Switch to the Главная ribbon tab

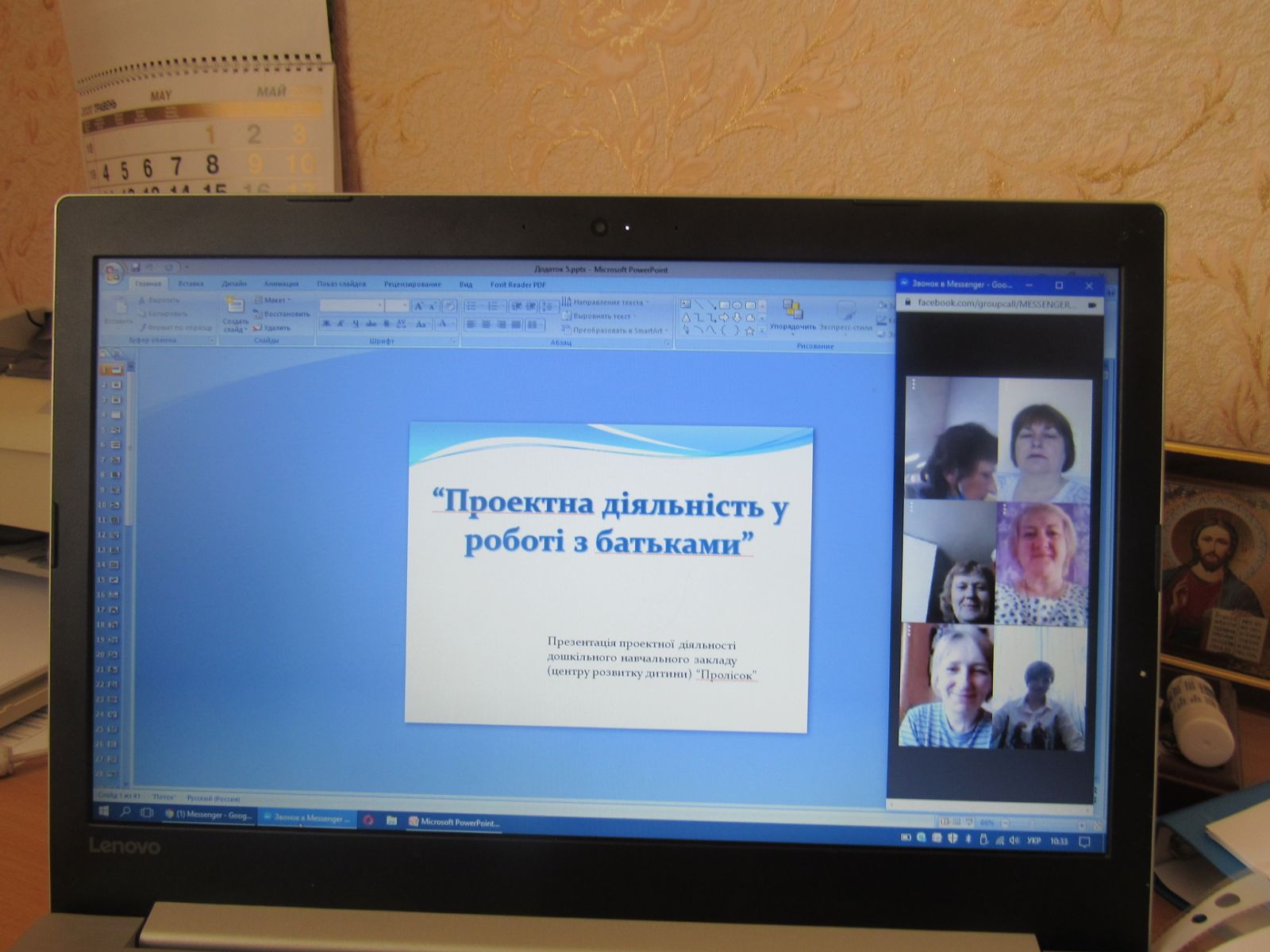(148, 283)
